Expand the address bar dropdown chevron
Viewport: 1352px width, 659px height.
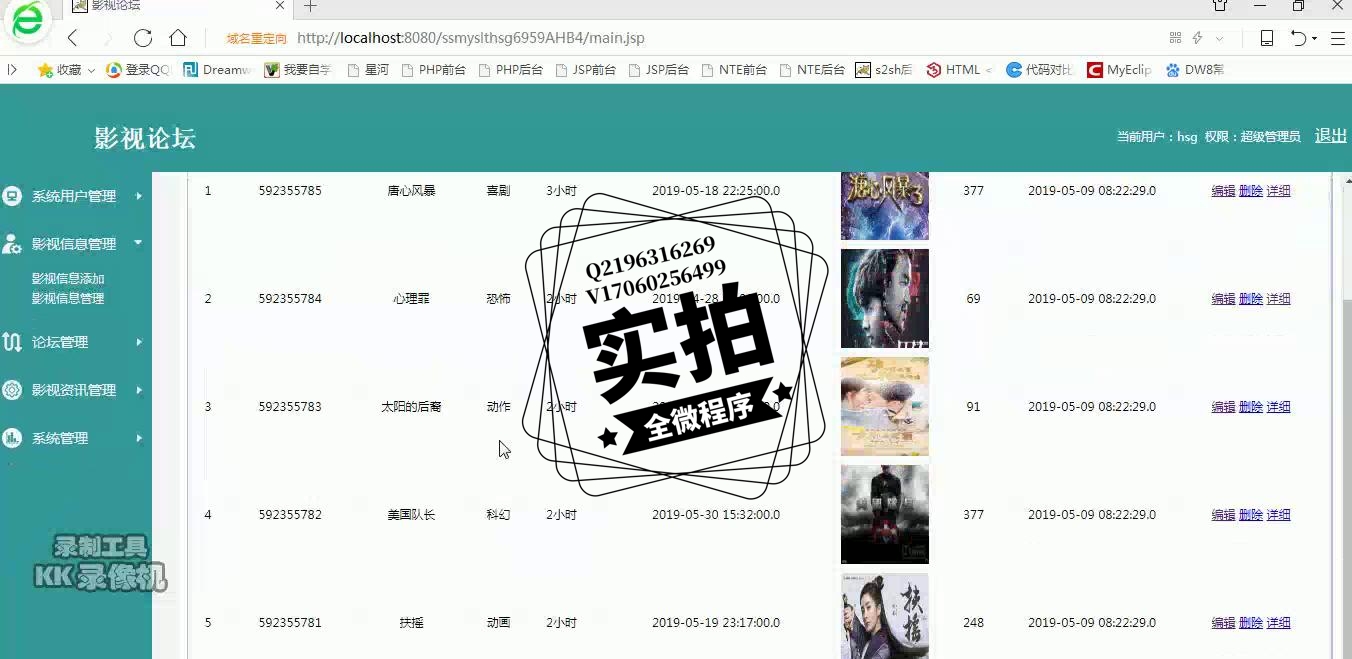(x=1219, y=38)
